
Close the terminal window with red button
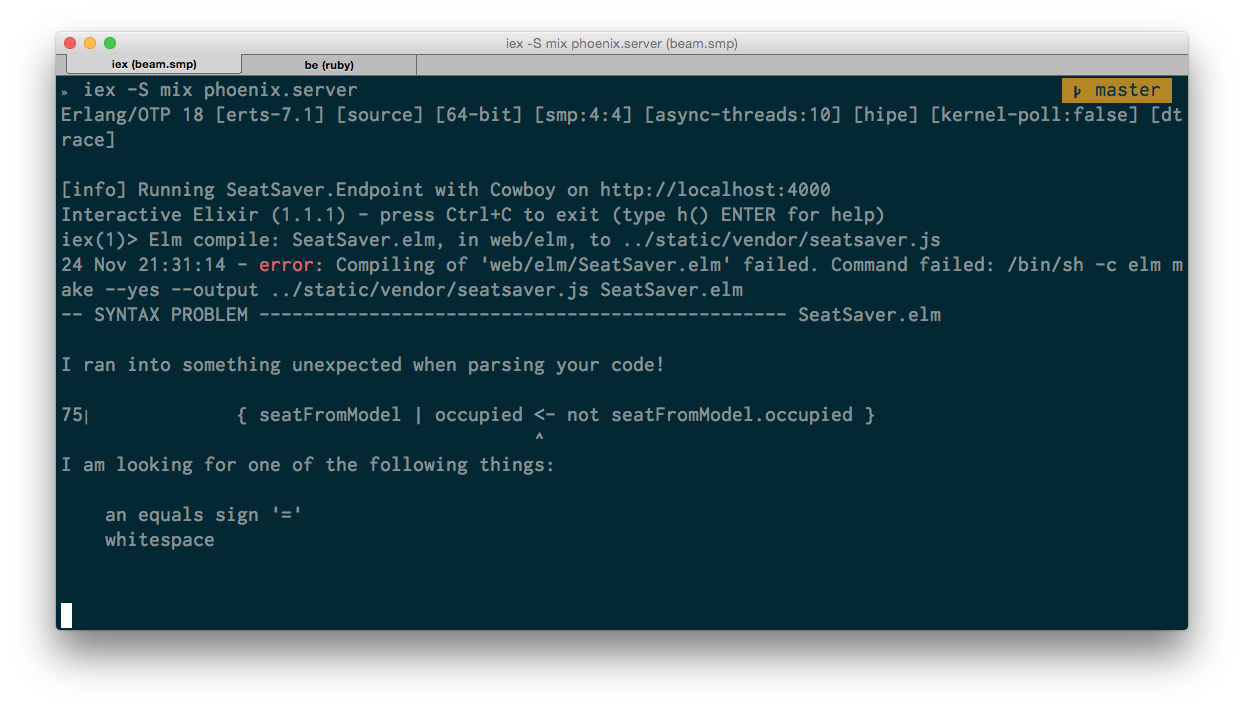(x=70, y=43)
